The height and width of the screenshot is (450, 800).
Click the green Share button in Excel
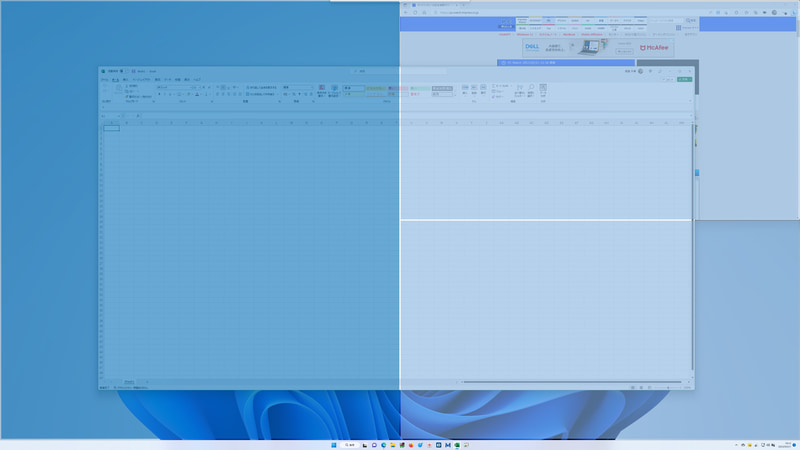point(684,80)
